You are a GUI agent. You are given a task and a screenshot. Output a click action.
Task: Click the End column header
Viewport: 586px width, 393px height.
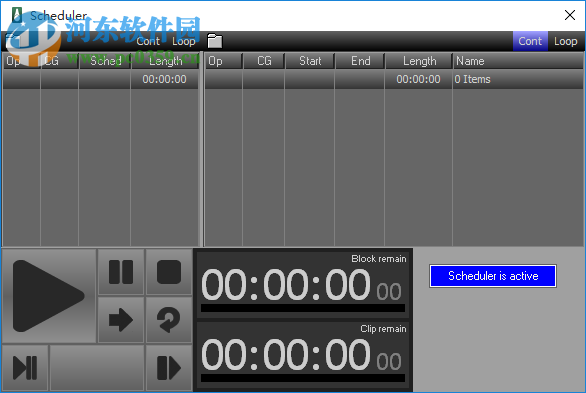[x=360, y=61]
